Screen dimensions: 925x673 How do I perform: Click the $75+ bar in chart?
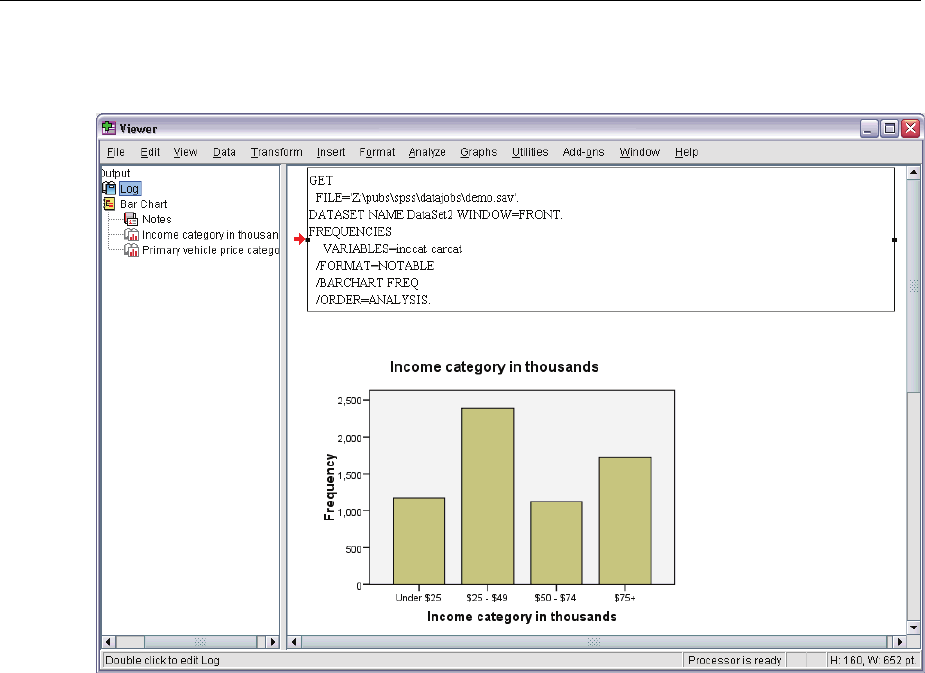[625, 521]
